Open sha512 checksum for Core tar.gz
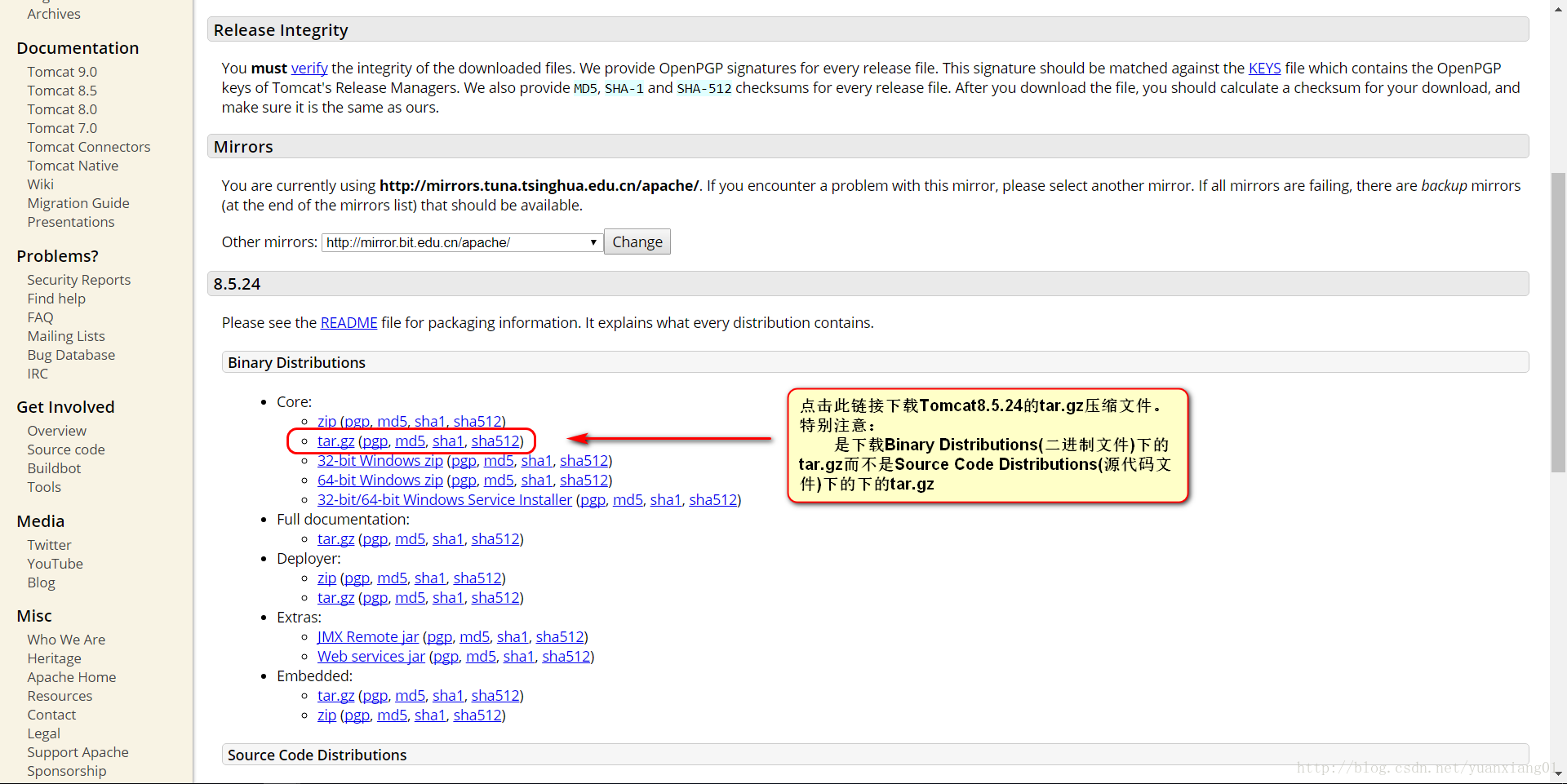The image size is (1567, 784). click(495, 441)
